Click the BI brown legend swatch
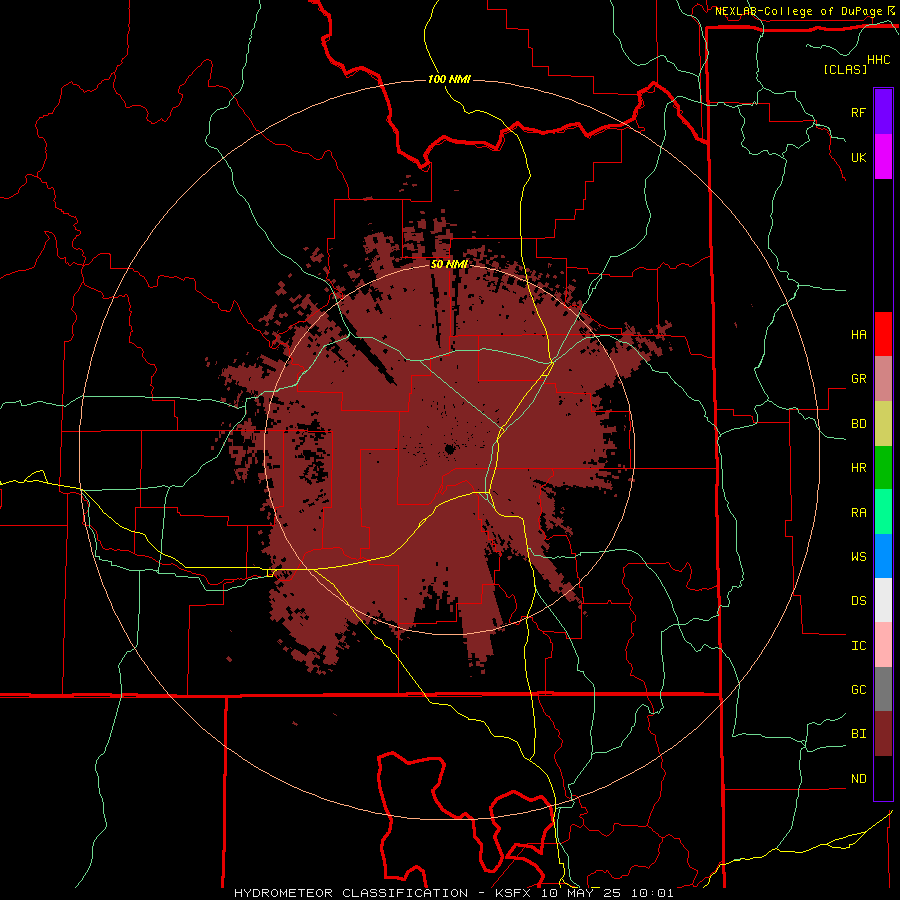Screen dimensions: 900x900 click(883, 734)
